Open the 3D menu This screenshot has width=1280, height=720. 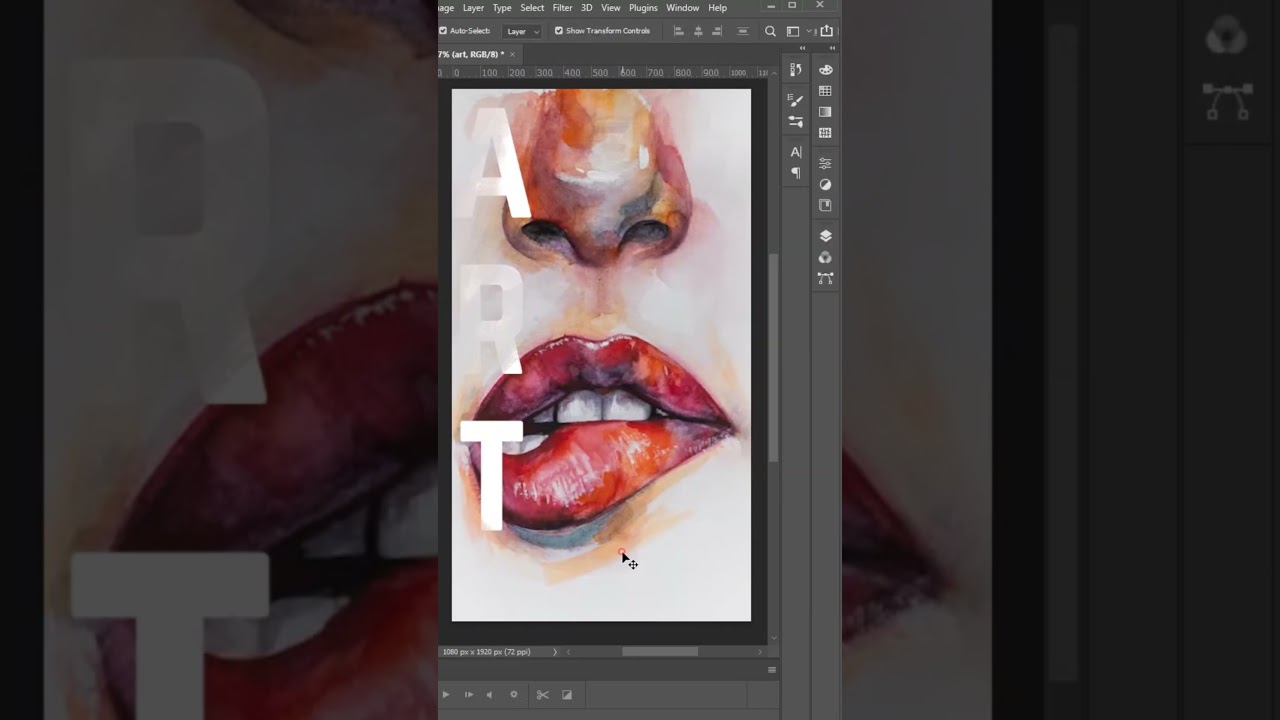pos(587,8)
